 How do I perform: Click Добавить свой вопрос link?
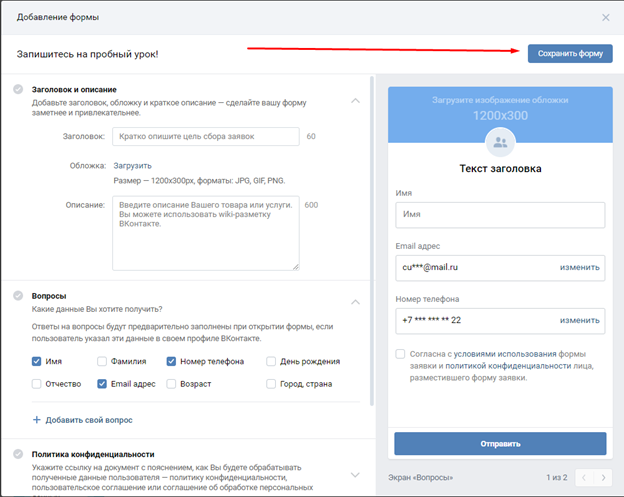coord(89,420)
